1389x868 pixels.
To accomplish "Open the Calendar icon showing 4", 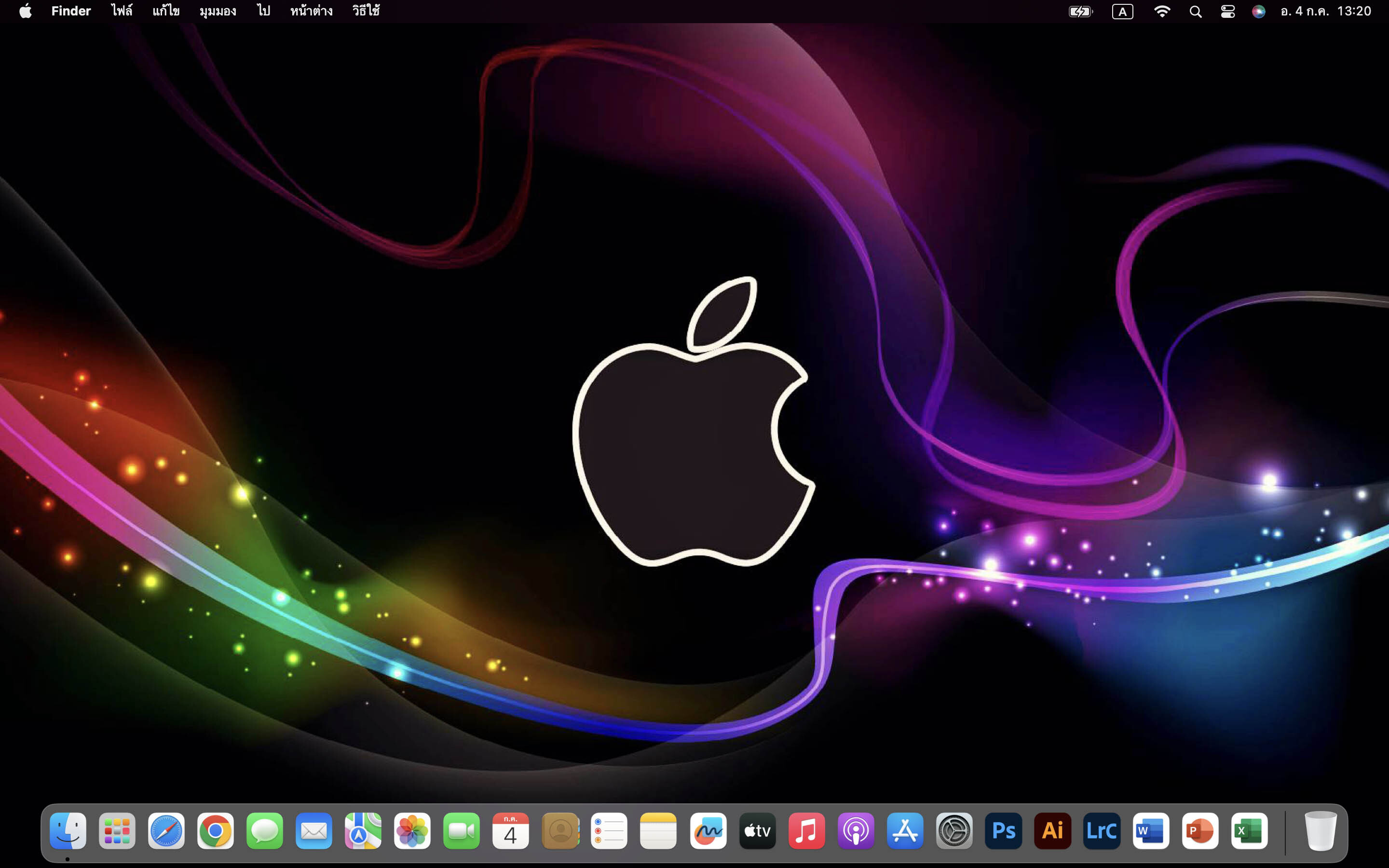I will click(x=510, y=831).
